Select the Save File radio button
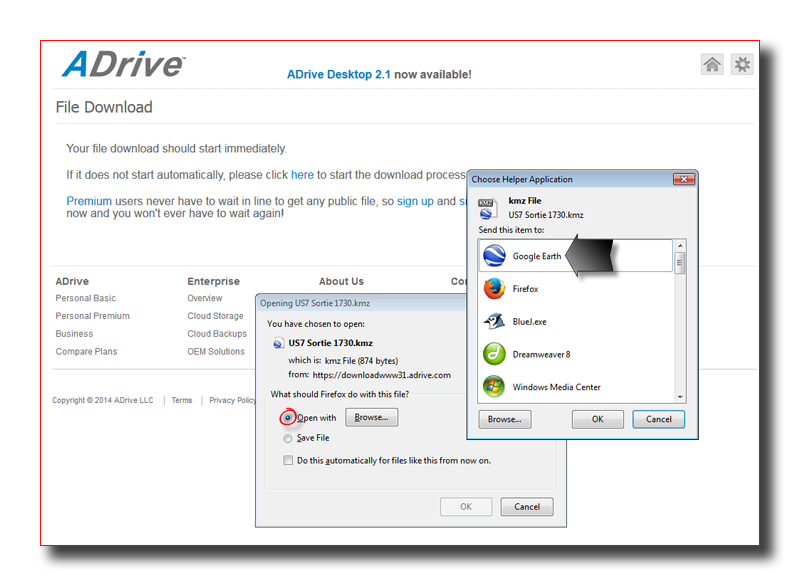The image size is (800, 586). [288, 438]
